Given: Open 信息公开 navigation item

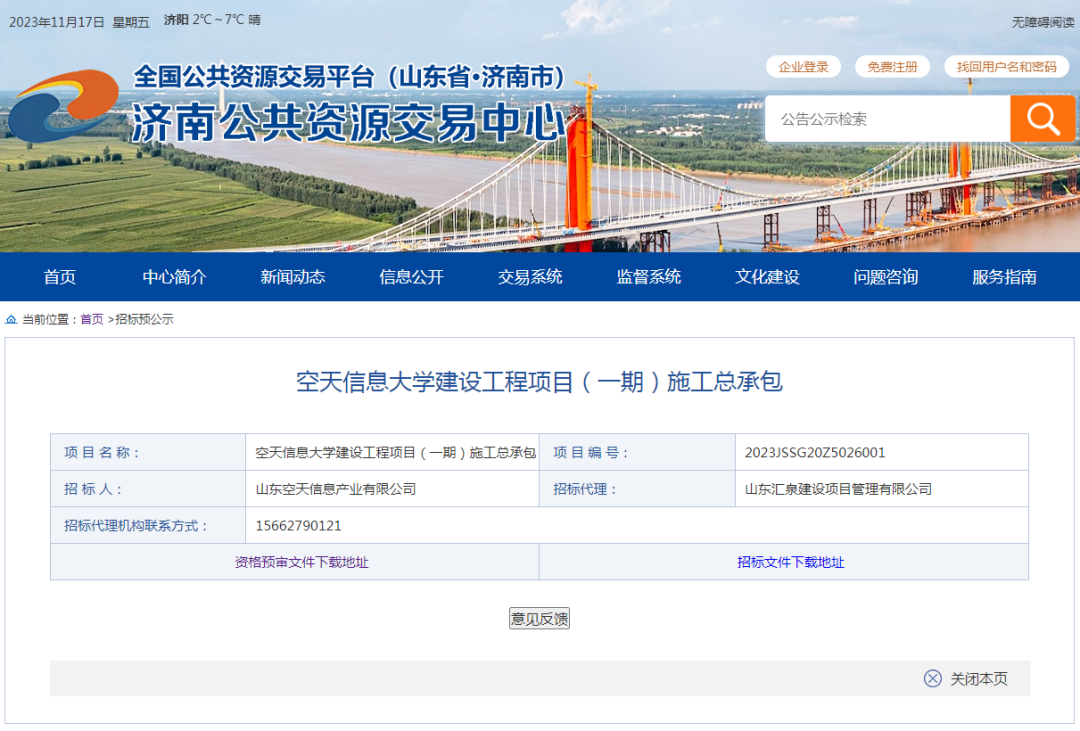Looking at the screenshot, I should click(411, 277).
